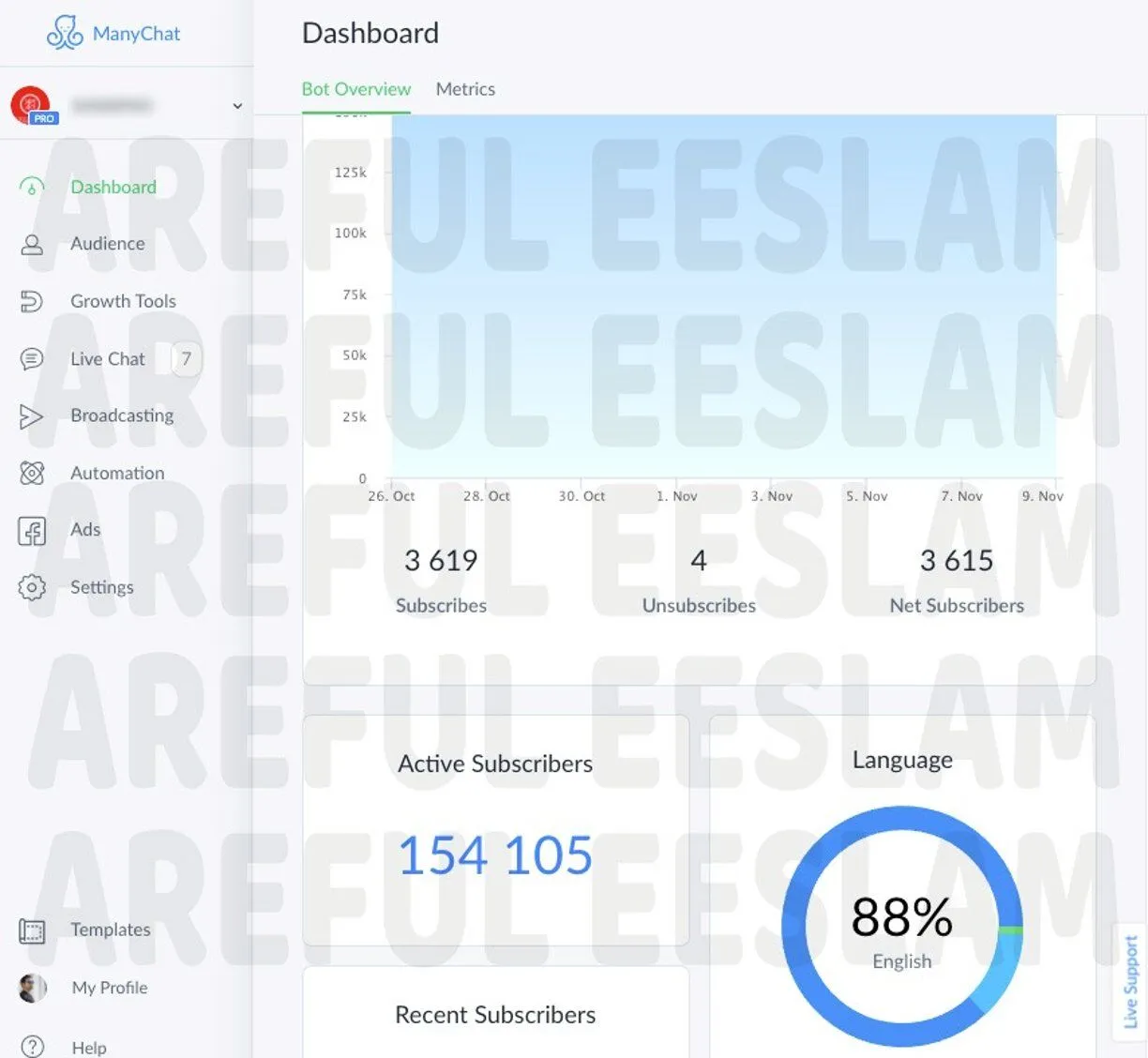
Task: Click the Active Subscribers heading
Action: [495, 763]
